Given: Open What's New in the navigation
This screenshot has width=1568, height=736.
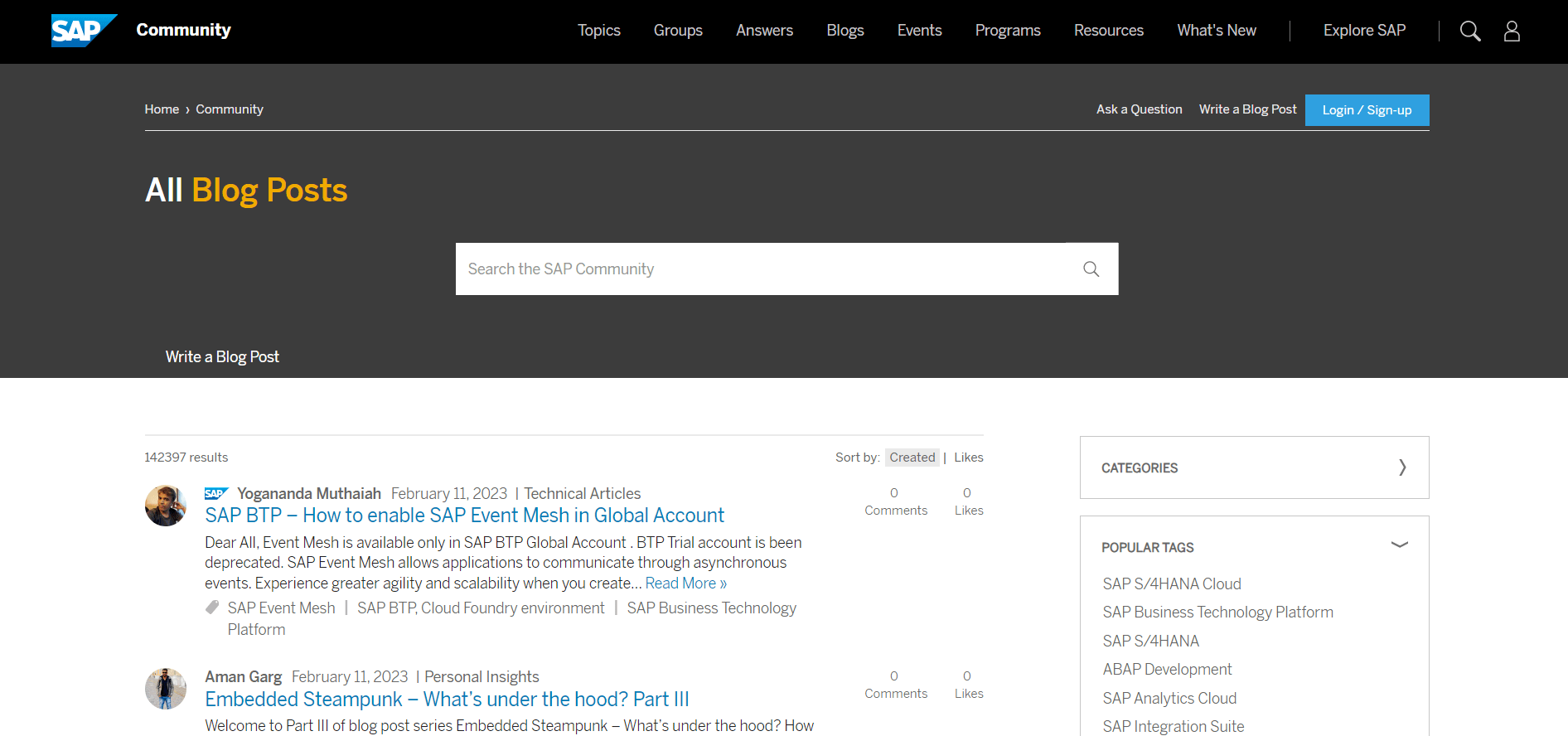Looking at the screenshot, I should 1217,31.
